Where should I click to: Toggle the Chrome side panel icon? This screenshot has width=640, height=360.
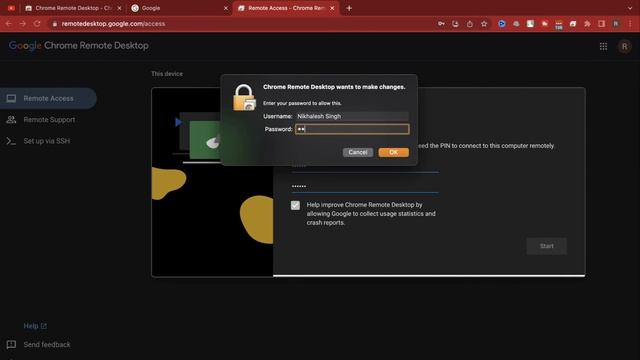pyautogui.click(x=602, y=24)
